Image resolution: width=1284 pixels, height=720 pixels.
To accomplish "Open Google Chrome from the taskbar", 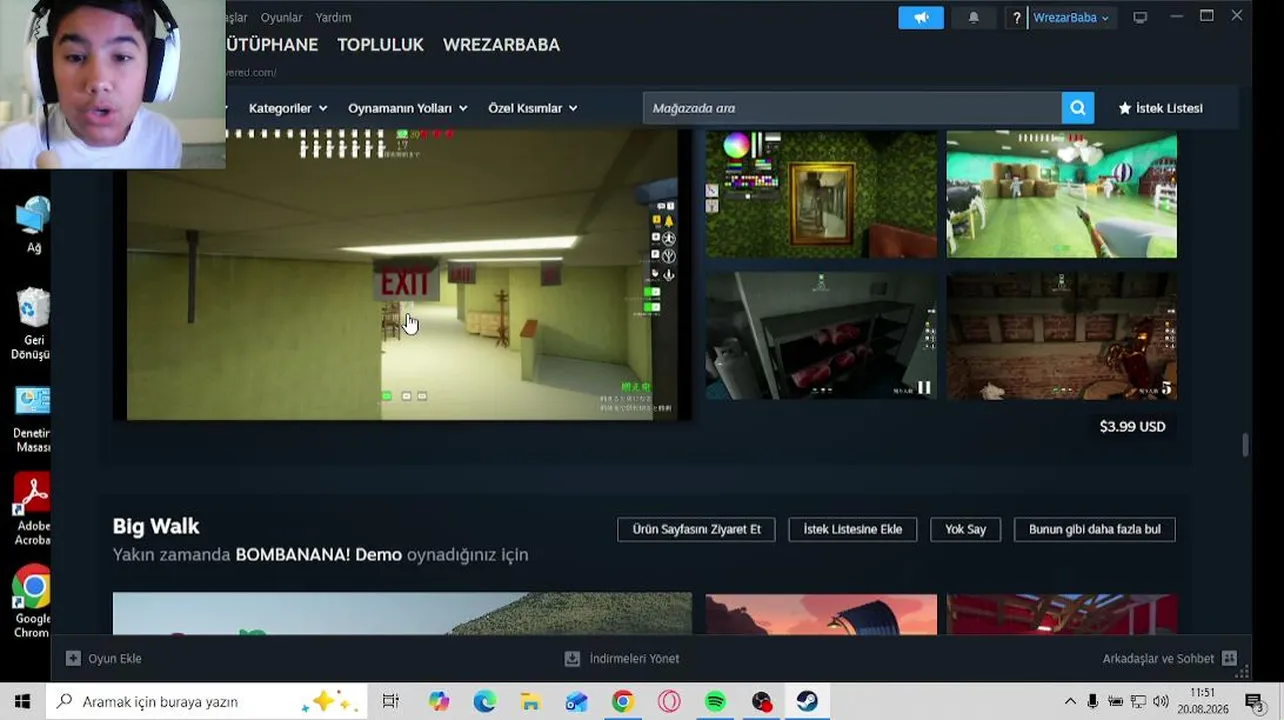I will pos(622,702).
